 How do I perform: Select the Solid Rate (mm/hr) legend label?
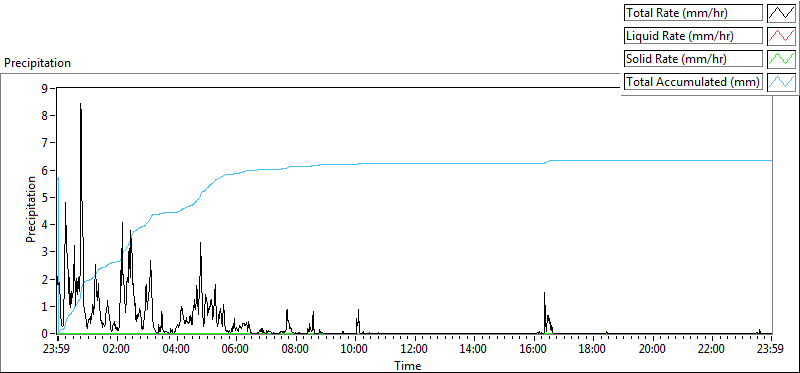(693, 59)
